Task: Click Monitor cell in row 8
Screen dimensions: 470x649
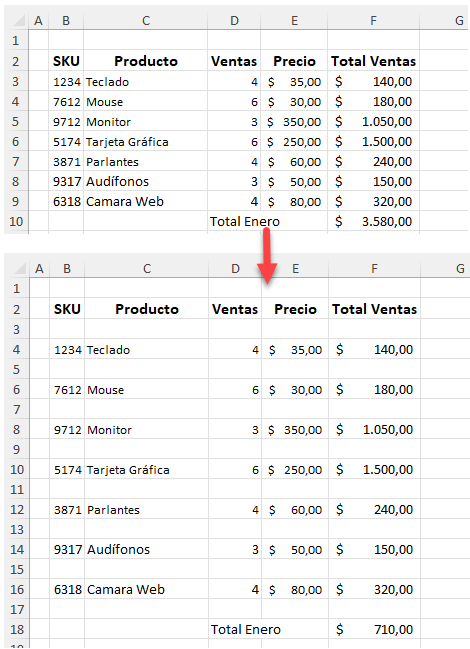Action: 146,430
